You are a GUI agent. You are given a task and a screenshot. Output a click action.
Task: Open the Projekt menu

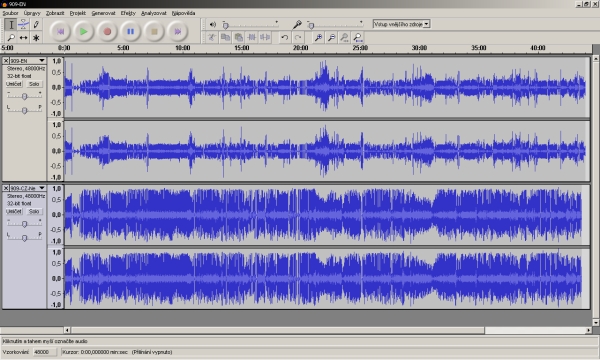coord(78,13)
